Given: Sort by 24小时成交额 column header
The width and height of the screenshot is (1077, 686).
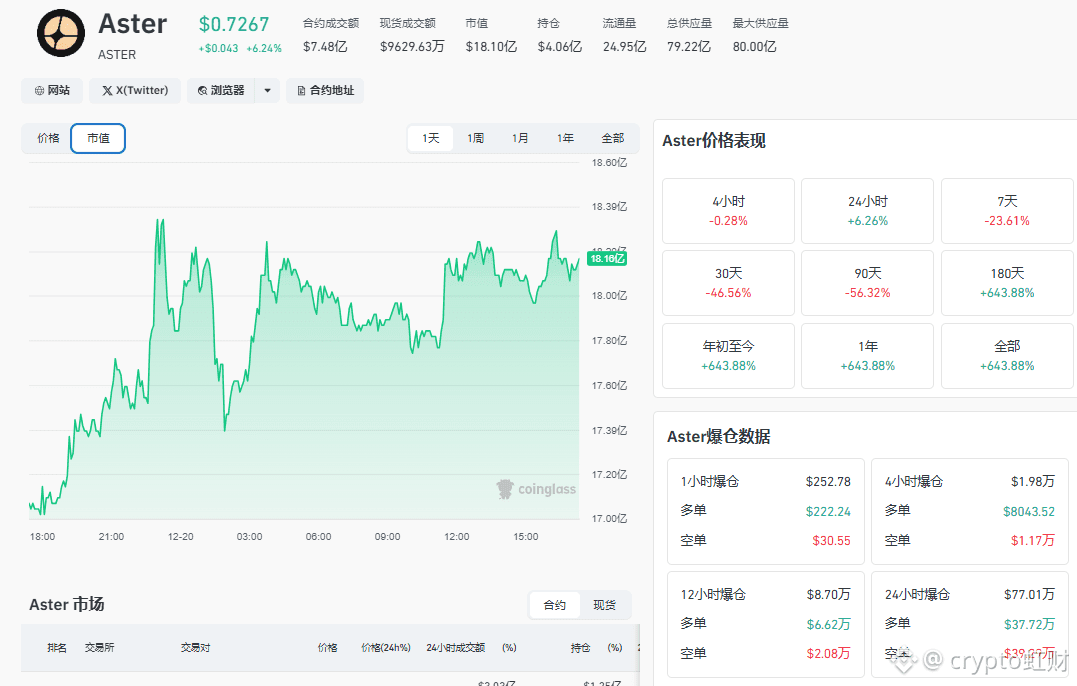Looking at the screenshot, I should pos(455,648).
